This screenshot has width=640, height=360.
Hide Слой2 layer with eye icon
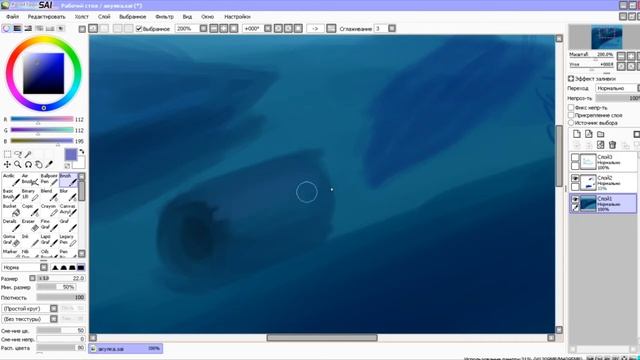(x=575, y=178)
